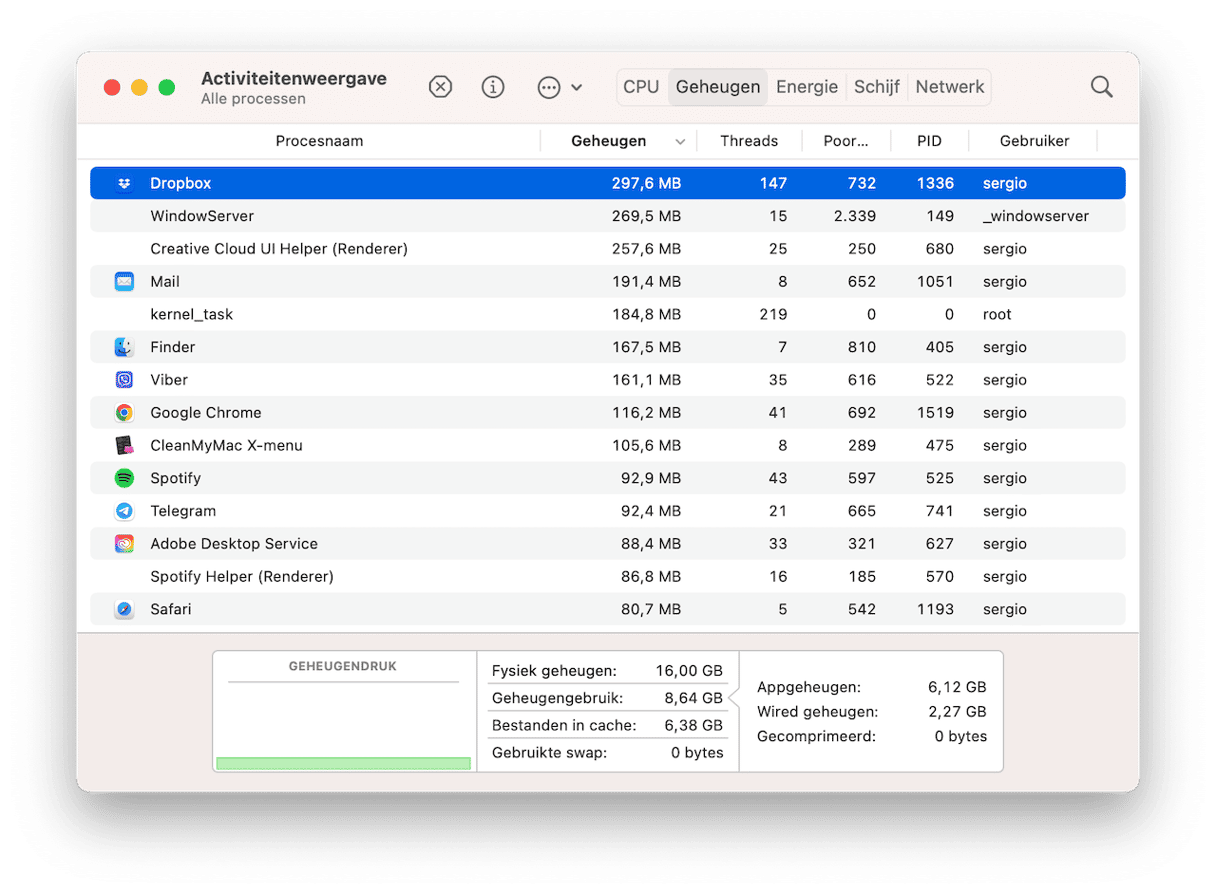Click the Telegram app icon
Image resolution: width=1216 pixels, height=893 pixels.
point(124,511)
